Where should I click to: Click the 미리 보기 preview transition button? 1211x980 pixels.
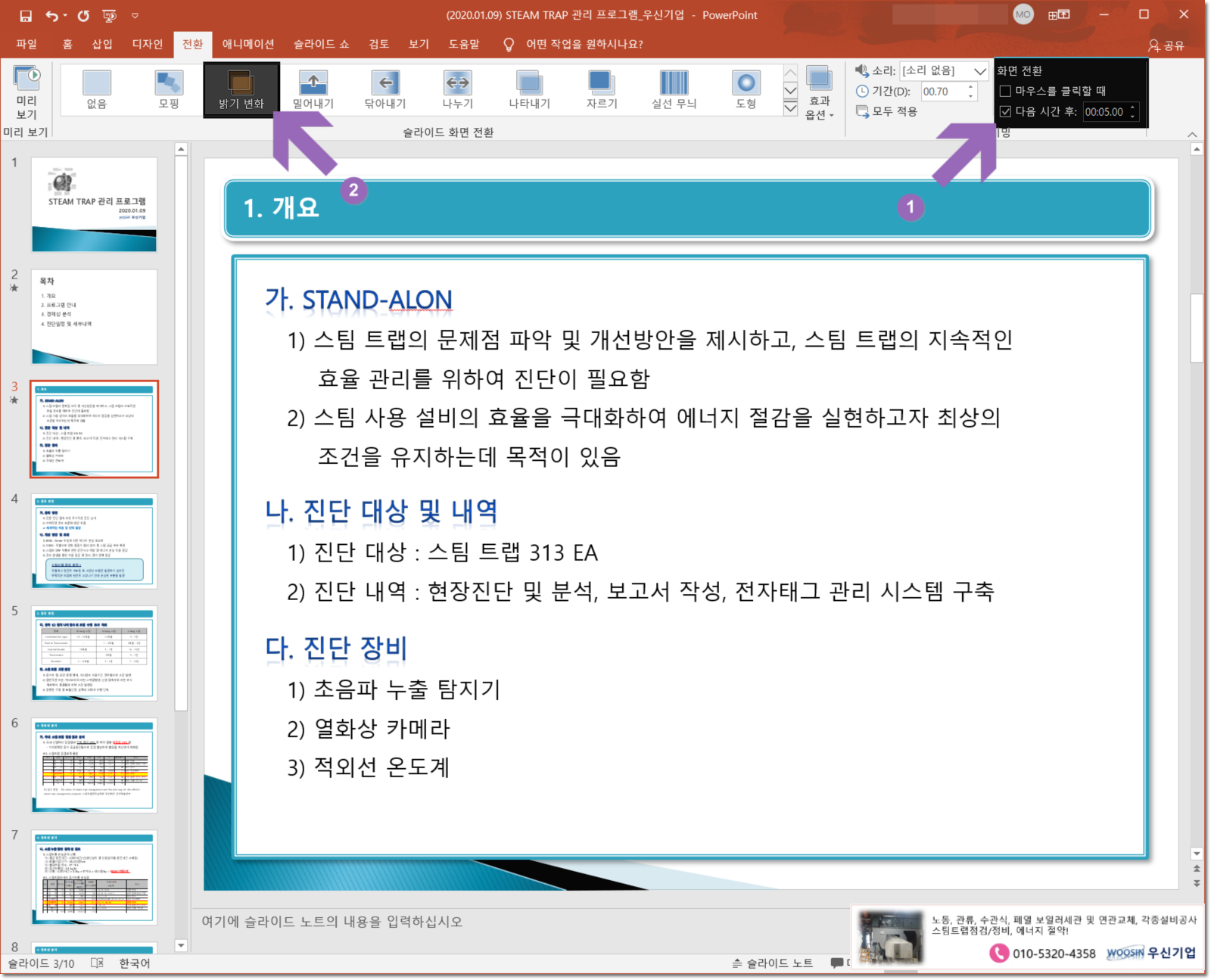(26, 92)
